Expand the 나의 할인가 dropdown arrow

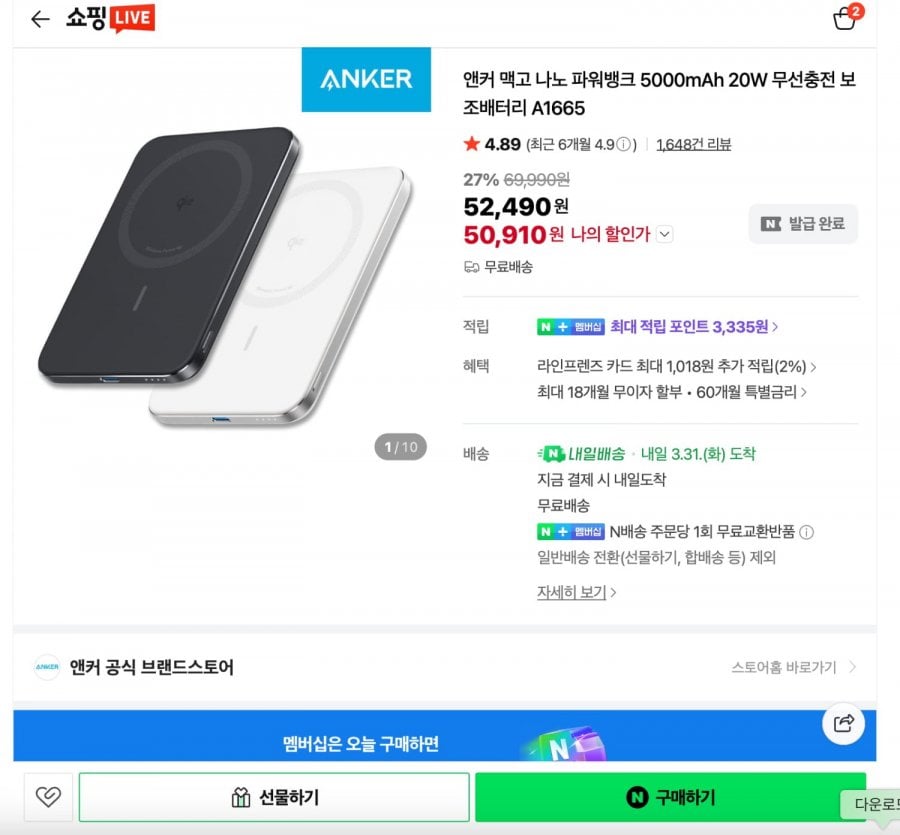(x=665, y=234)
